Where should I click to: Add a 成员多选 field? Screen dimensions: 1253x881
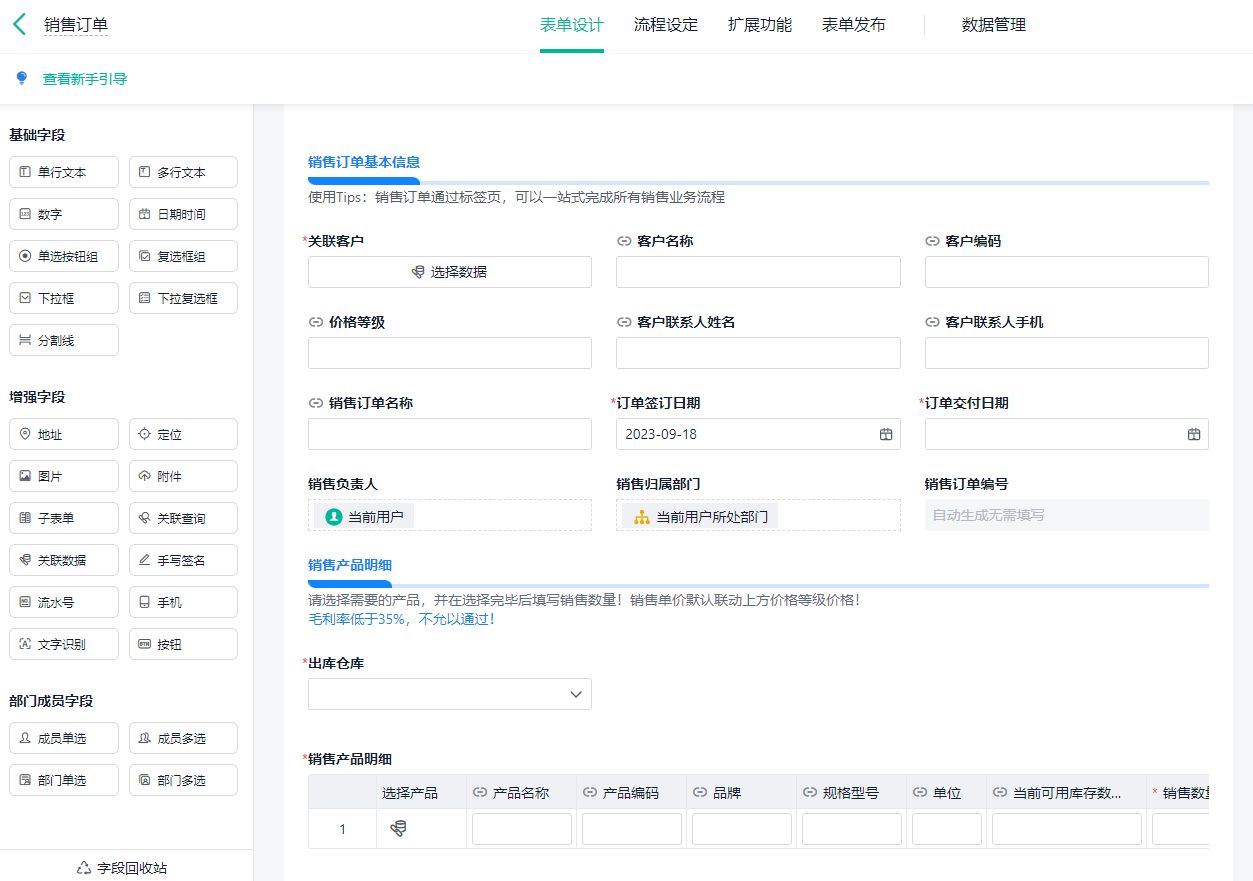[183, 738]
